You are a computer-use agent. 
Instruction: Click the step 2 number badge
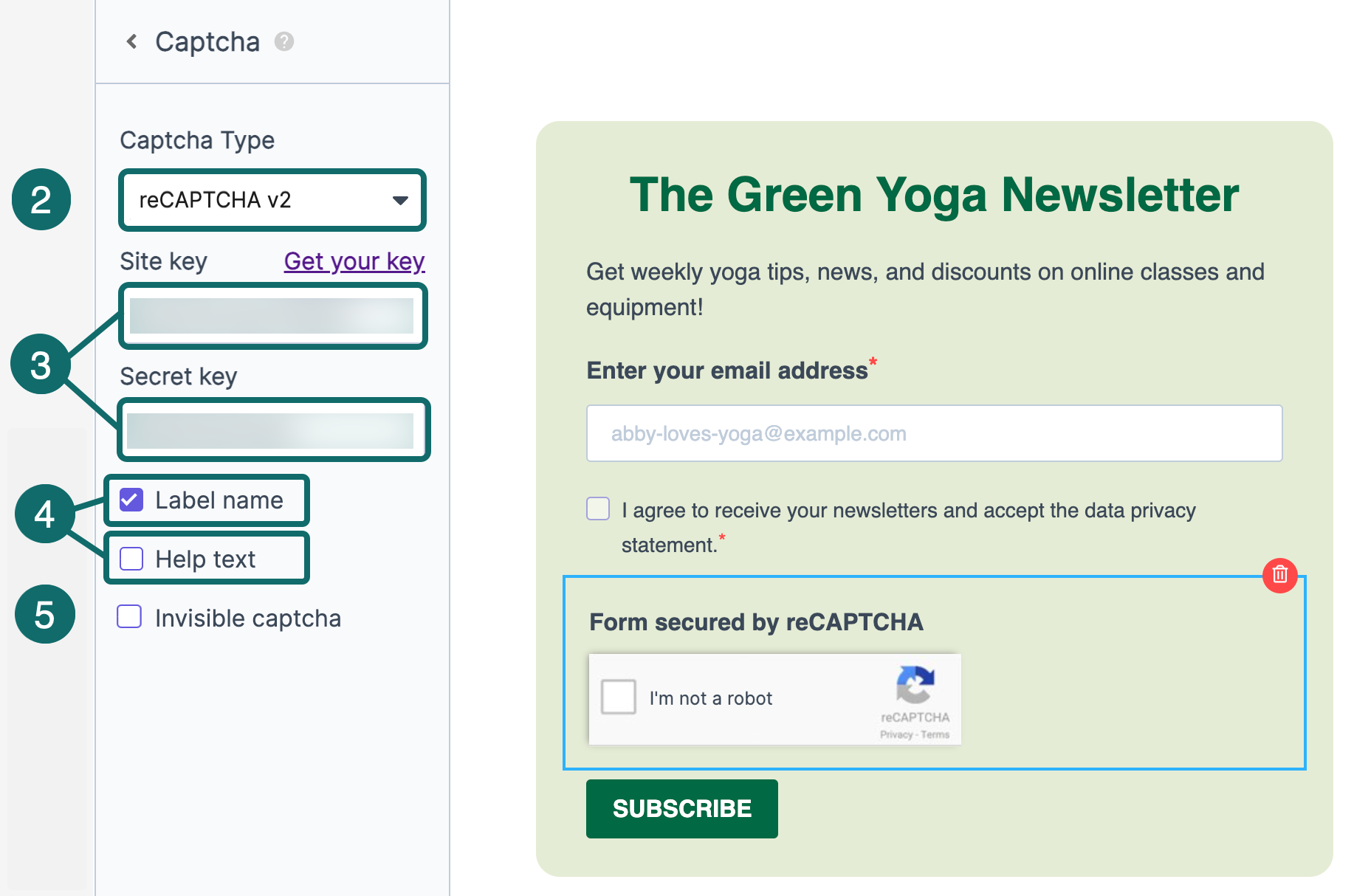(x=41, y=199)
